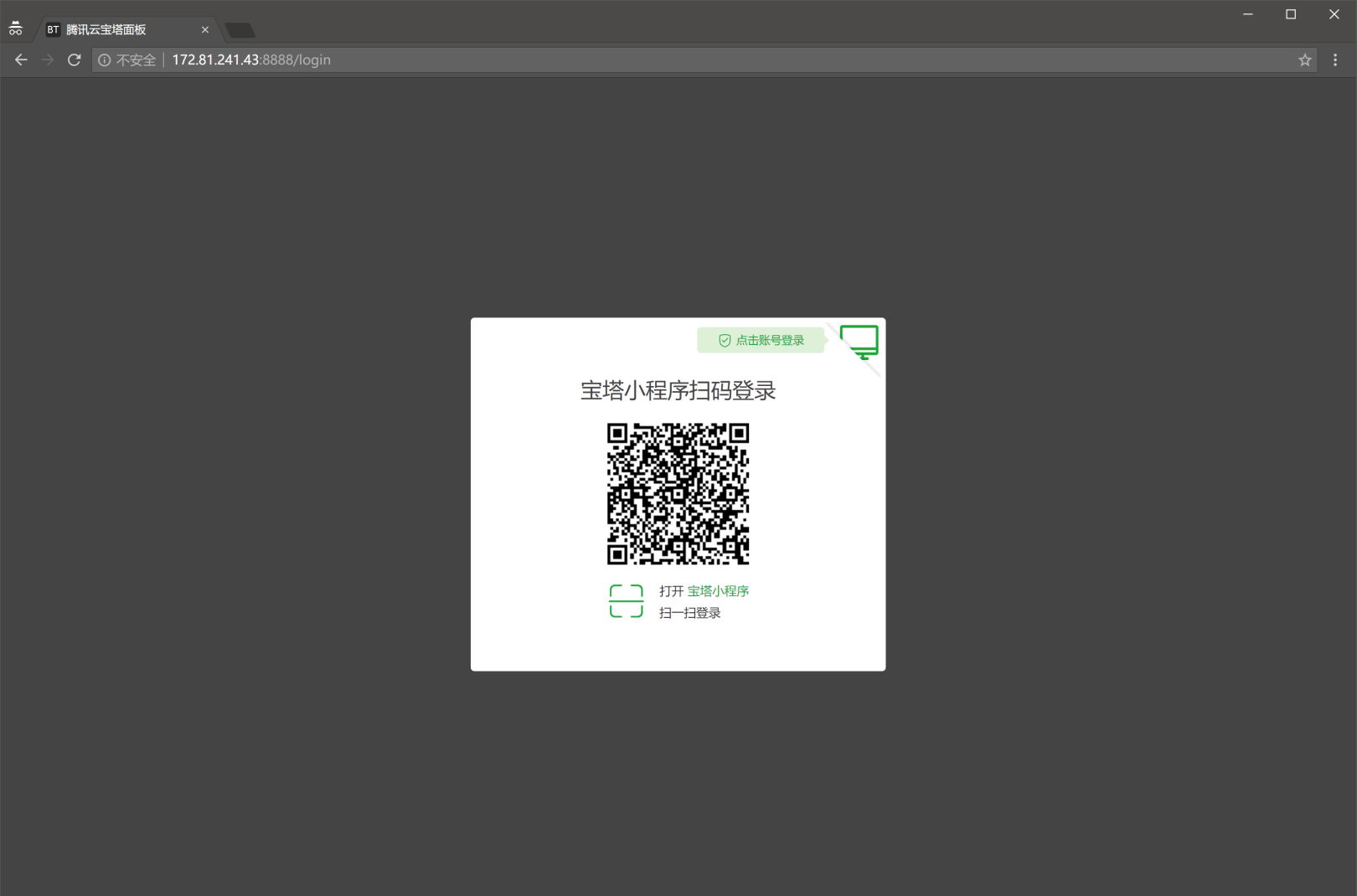Select the 腾讯云宝塔面板 tab
Image resolution: width=1357 pixels, height=896 pixels.
117,30
